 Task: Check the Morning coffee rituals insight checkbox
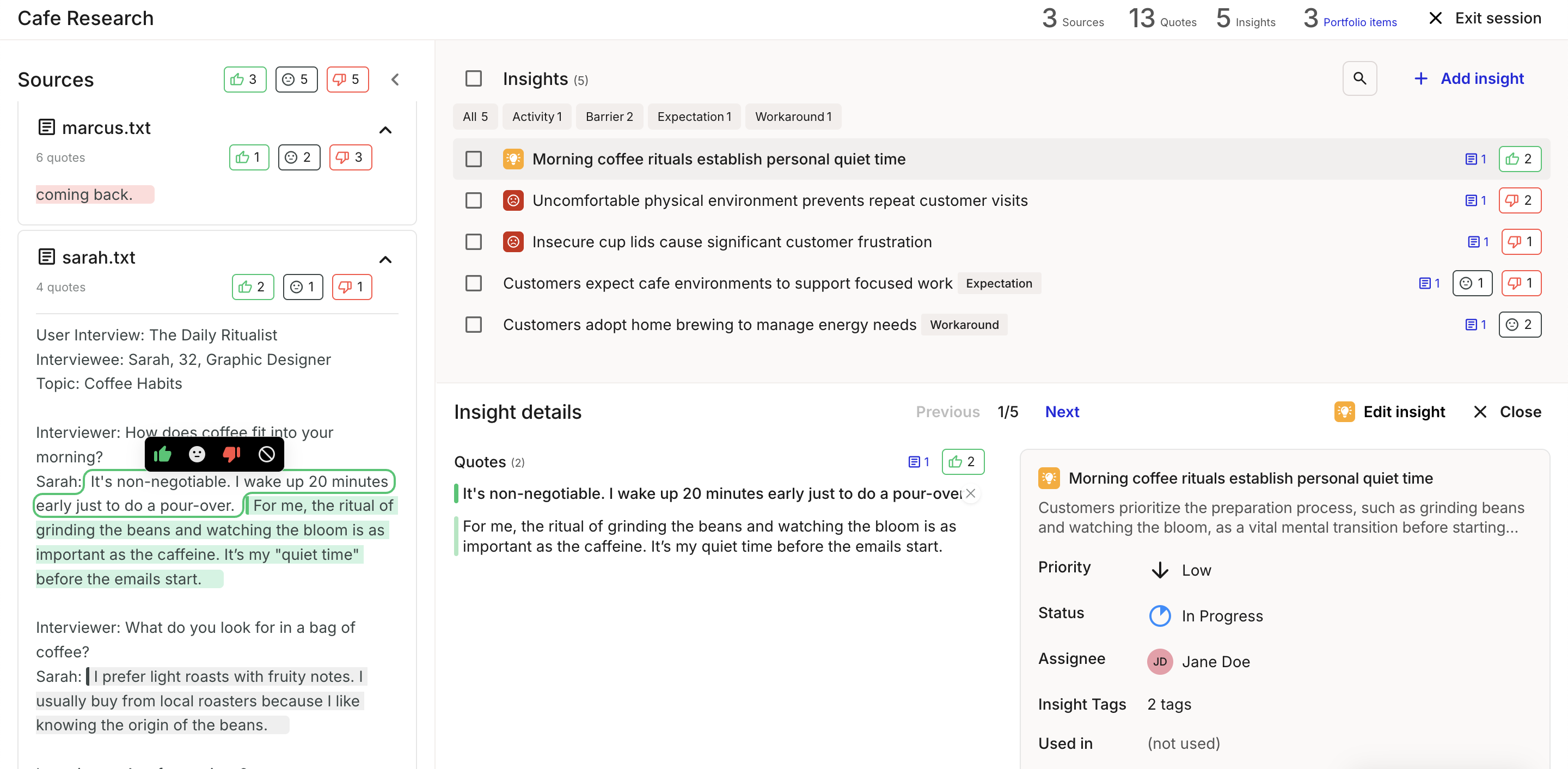pyautogui.click(x=474, y=160)
